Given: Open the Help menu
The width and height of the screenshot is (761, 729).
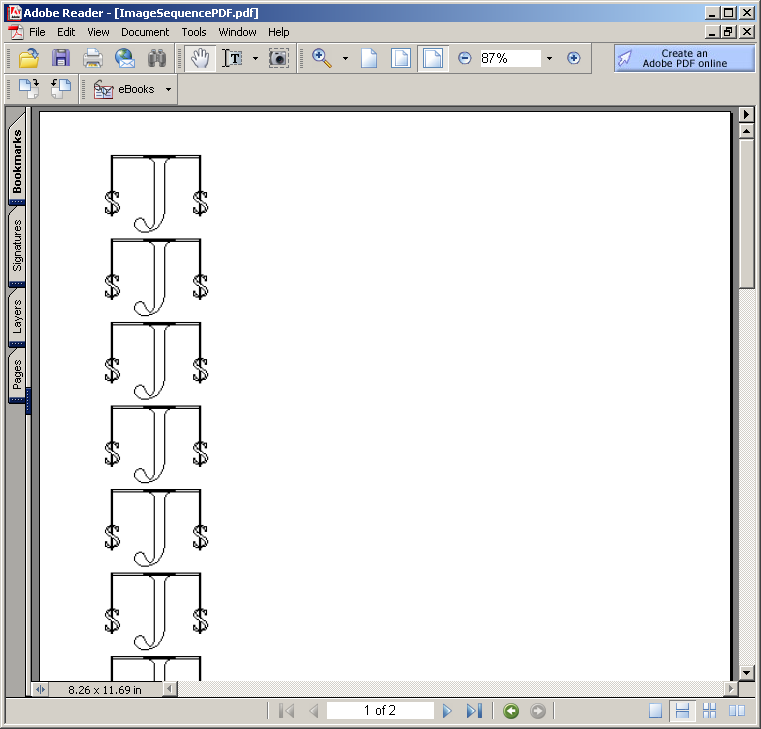Looking at the screenshot, I should [x=279, y=32].
